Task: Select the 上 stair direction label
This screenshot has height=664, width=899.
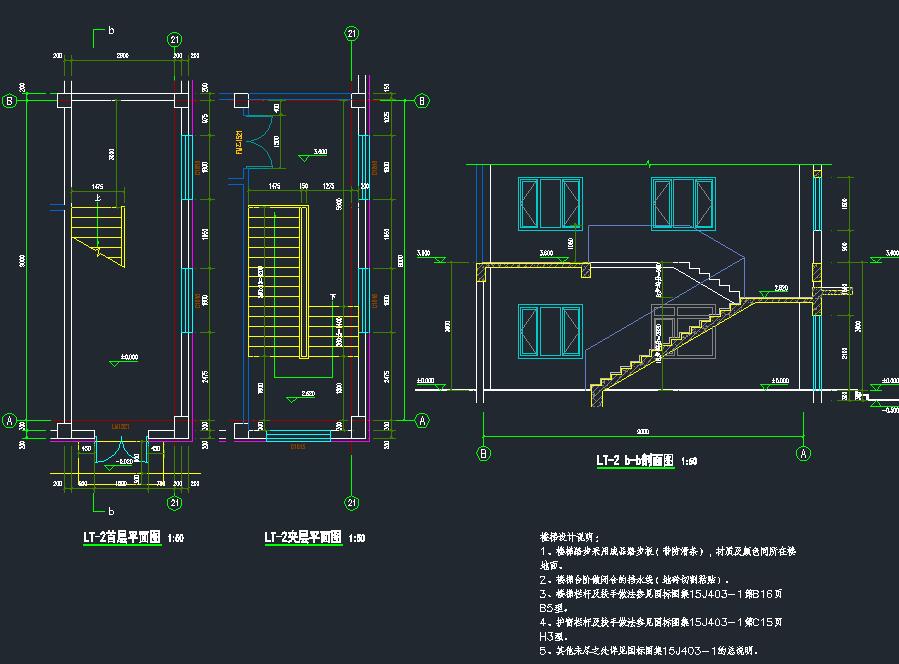Action: 98,198
